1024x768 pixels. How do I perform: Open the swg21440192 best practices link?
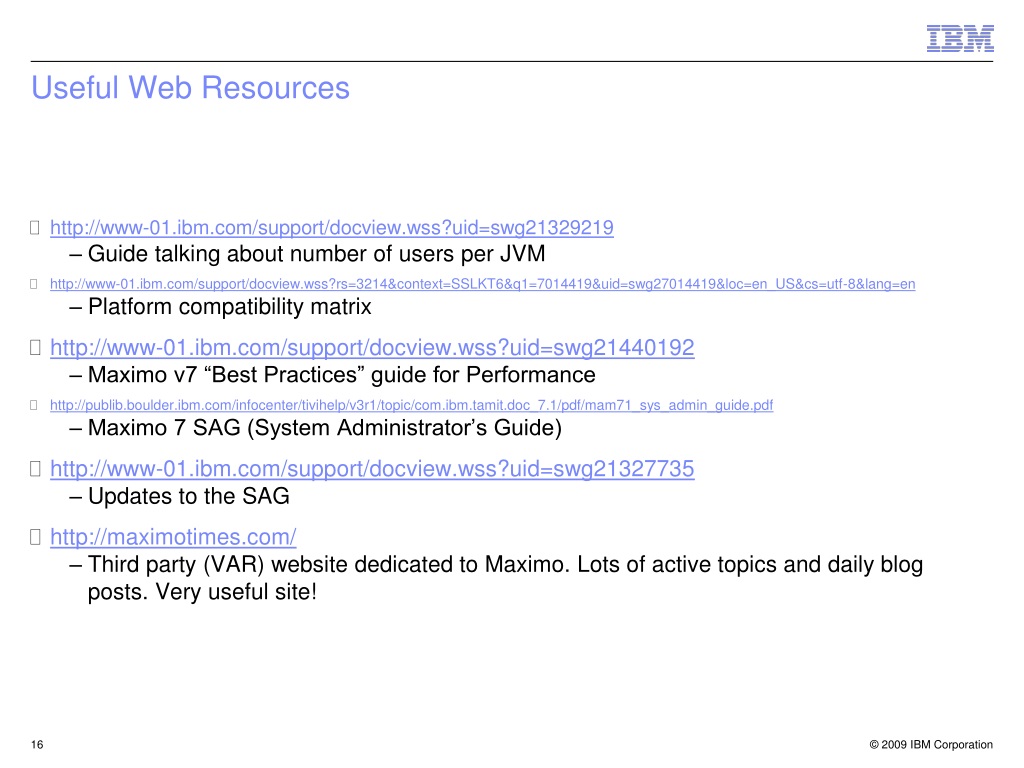click(372, 347)
